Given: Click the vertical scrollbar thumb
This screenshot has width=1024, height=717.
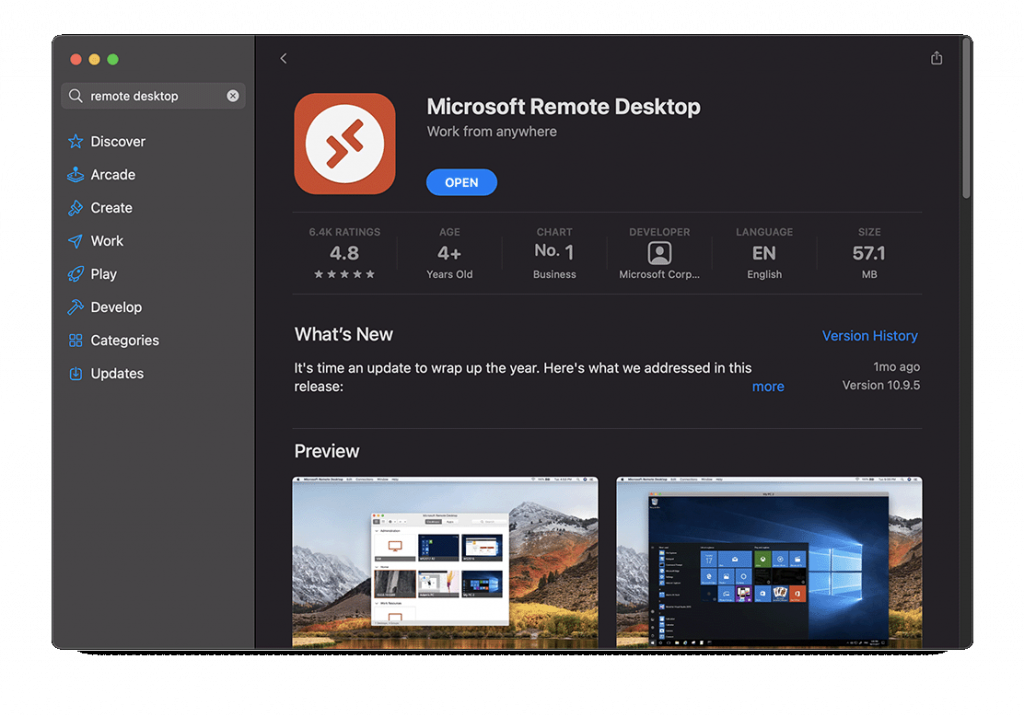Looking at the screenshot, I should coord(966,118).
